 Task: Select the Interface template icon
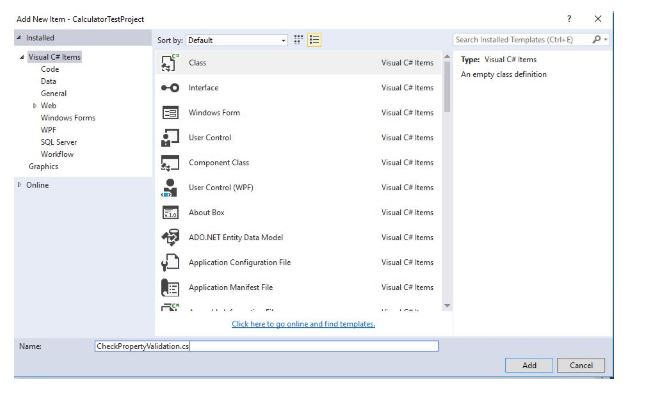169,88
